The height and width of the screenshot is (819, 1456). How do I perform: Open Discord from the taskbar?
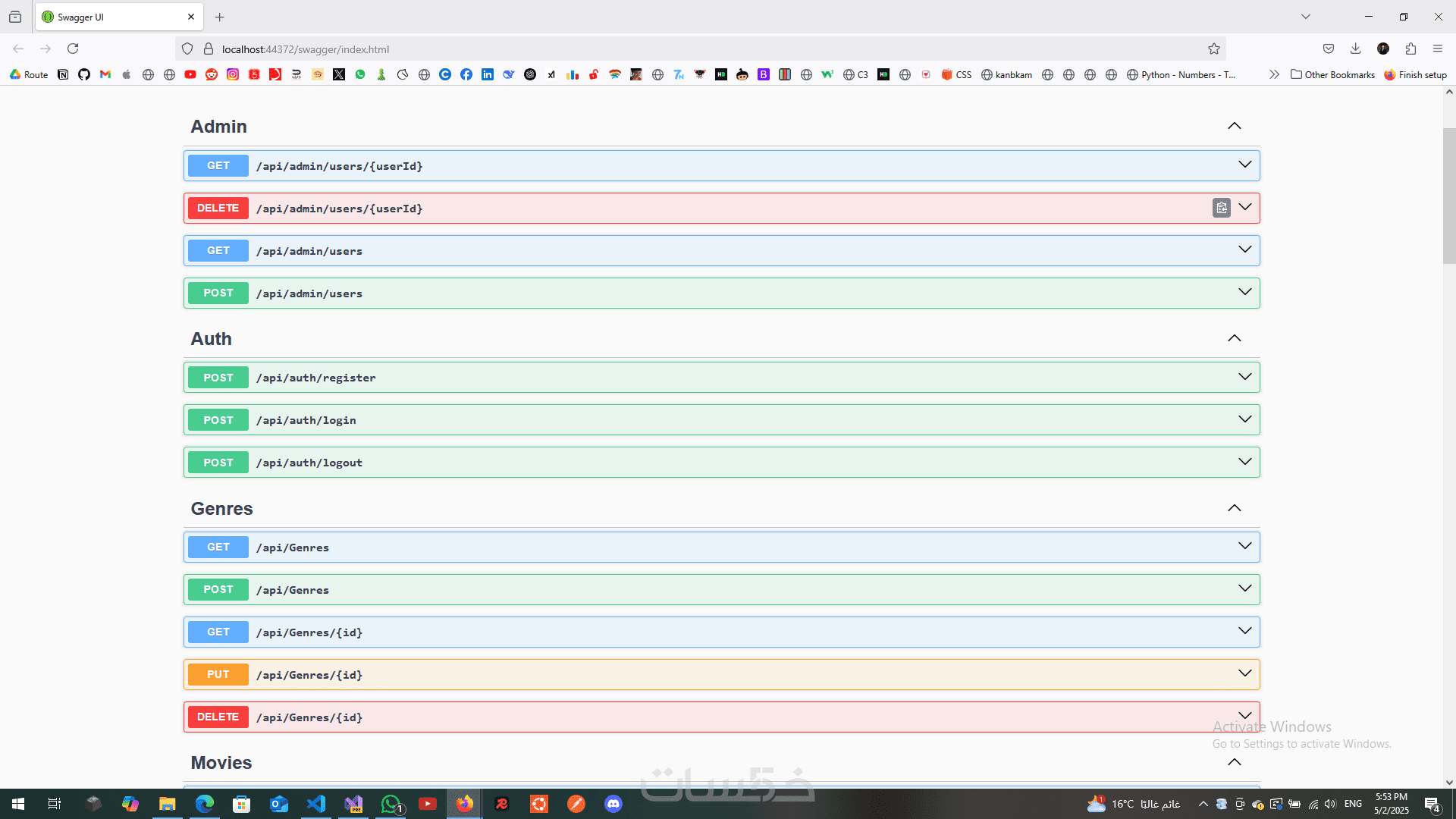(x=613, y=804)
